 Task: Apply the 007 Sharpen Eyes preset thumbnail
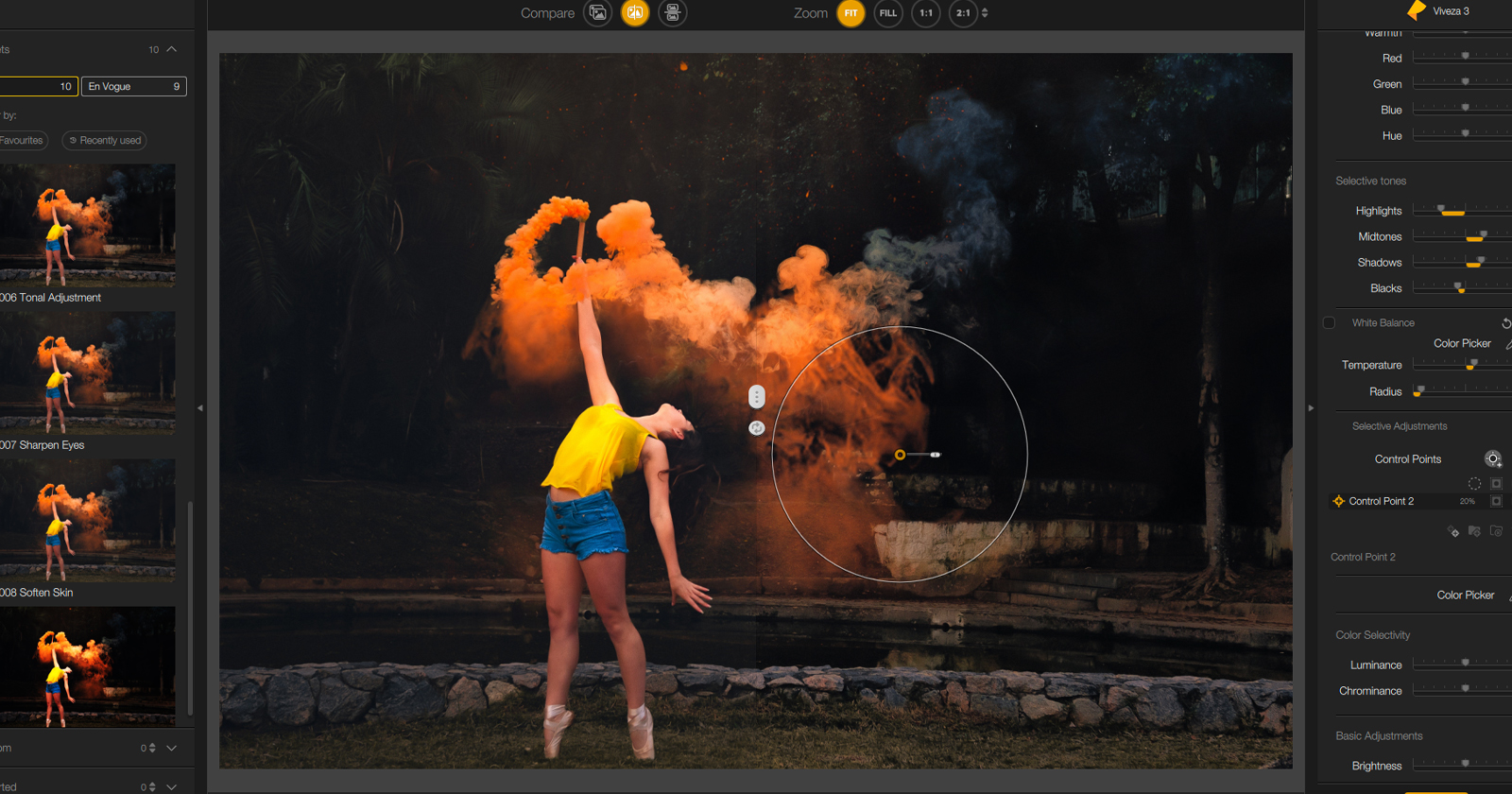(87, 373)
